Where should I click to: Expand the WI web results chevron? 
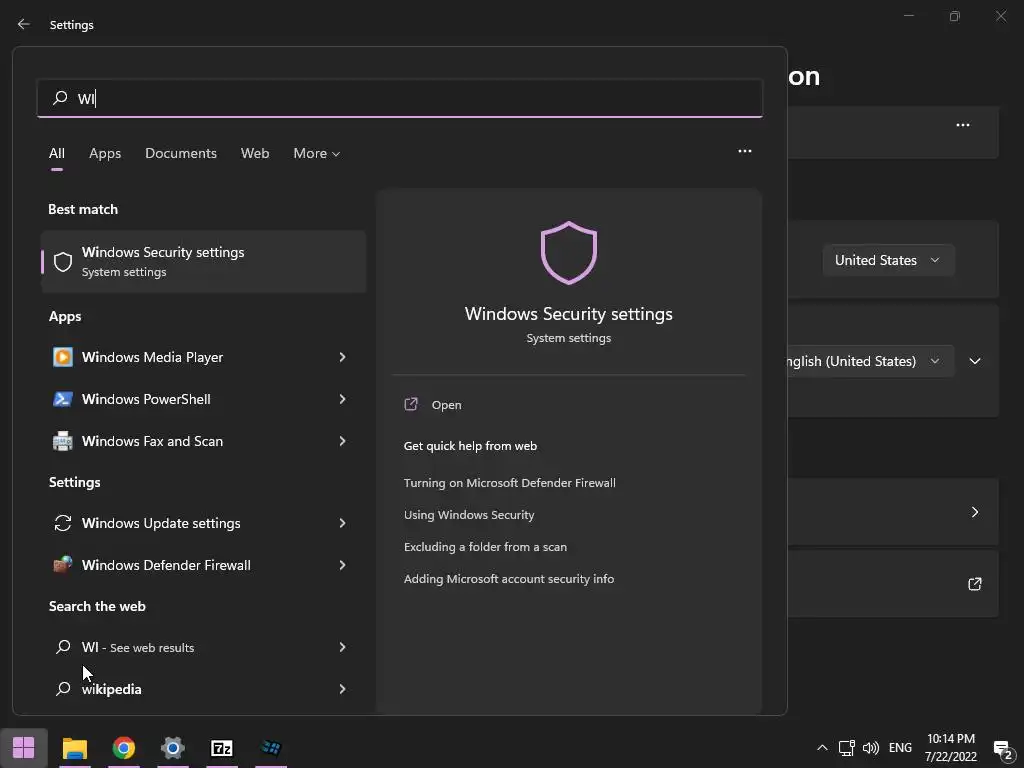coord(342,647)
